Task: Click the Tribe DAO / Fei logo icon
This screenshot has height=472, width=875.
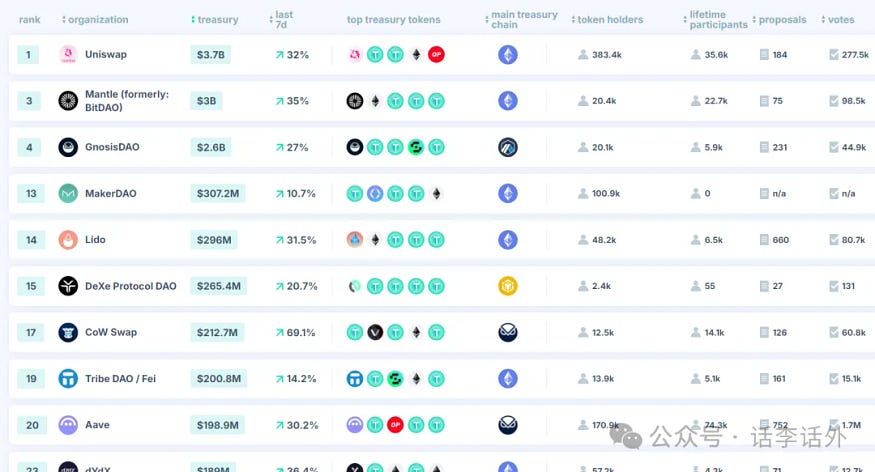Action: click(68, 379)
